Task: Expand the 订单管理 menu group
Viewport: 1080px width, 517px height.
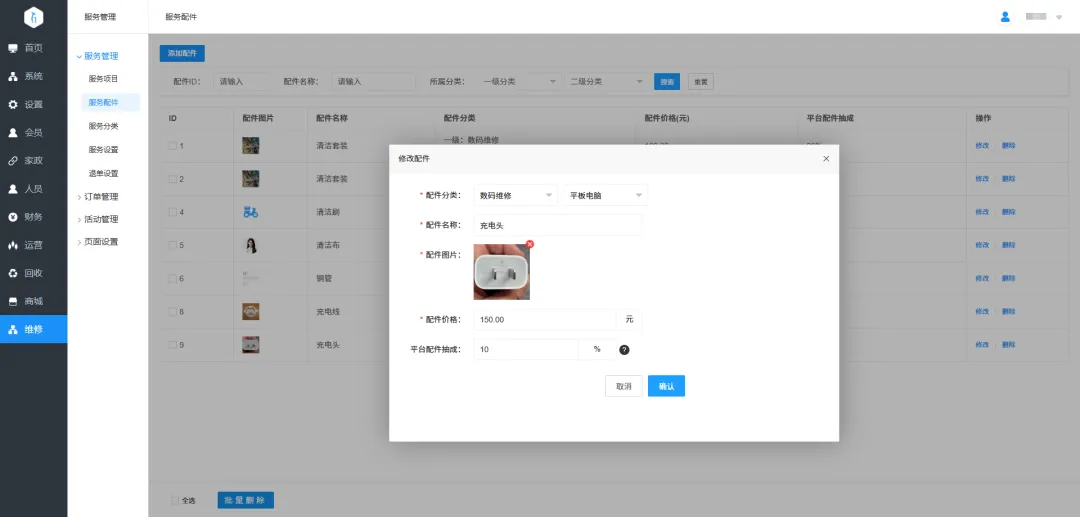Action: pos(101,197)
